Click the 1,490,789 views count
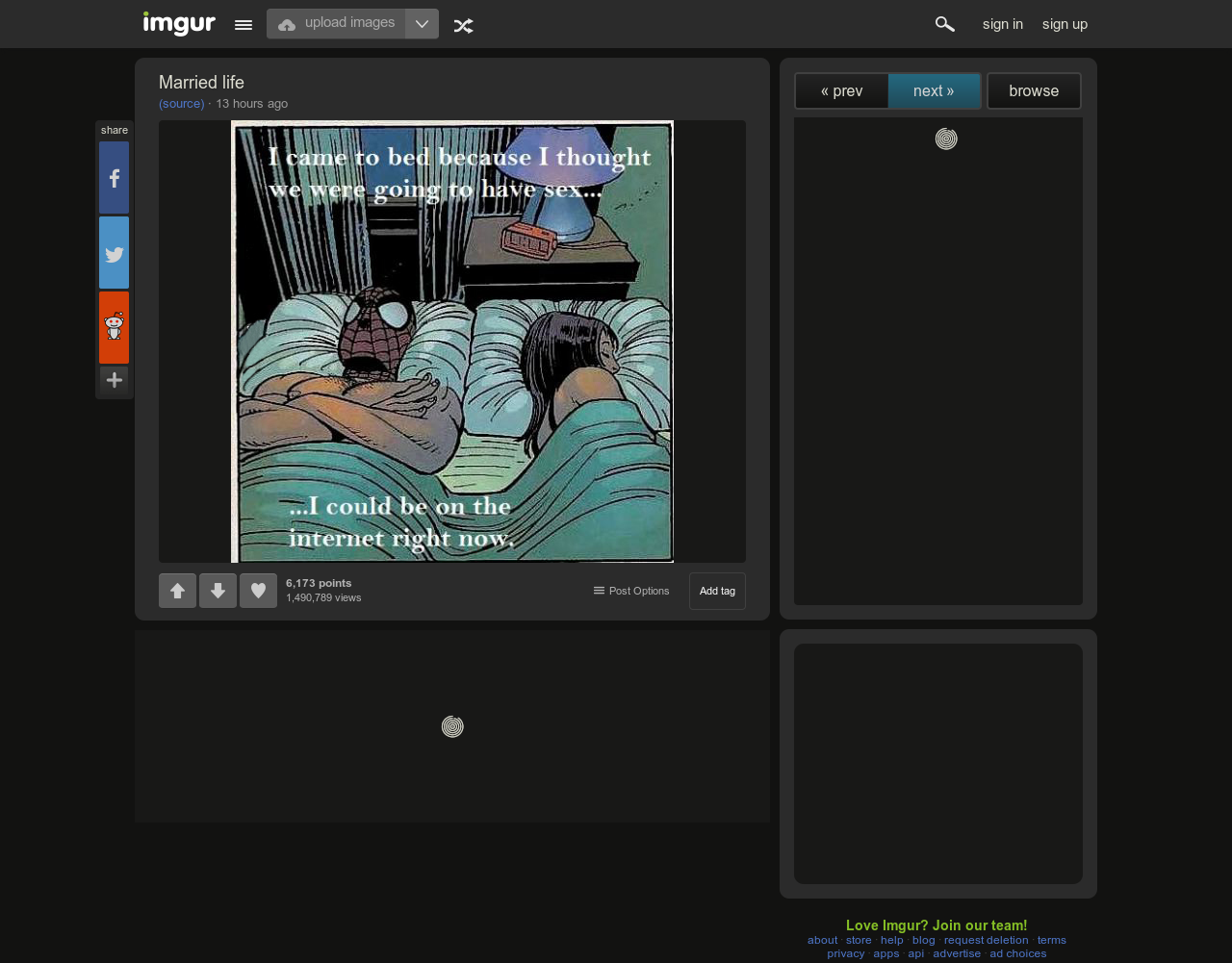The height and width of the screenshot is (963, 1232). [323, 597]
